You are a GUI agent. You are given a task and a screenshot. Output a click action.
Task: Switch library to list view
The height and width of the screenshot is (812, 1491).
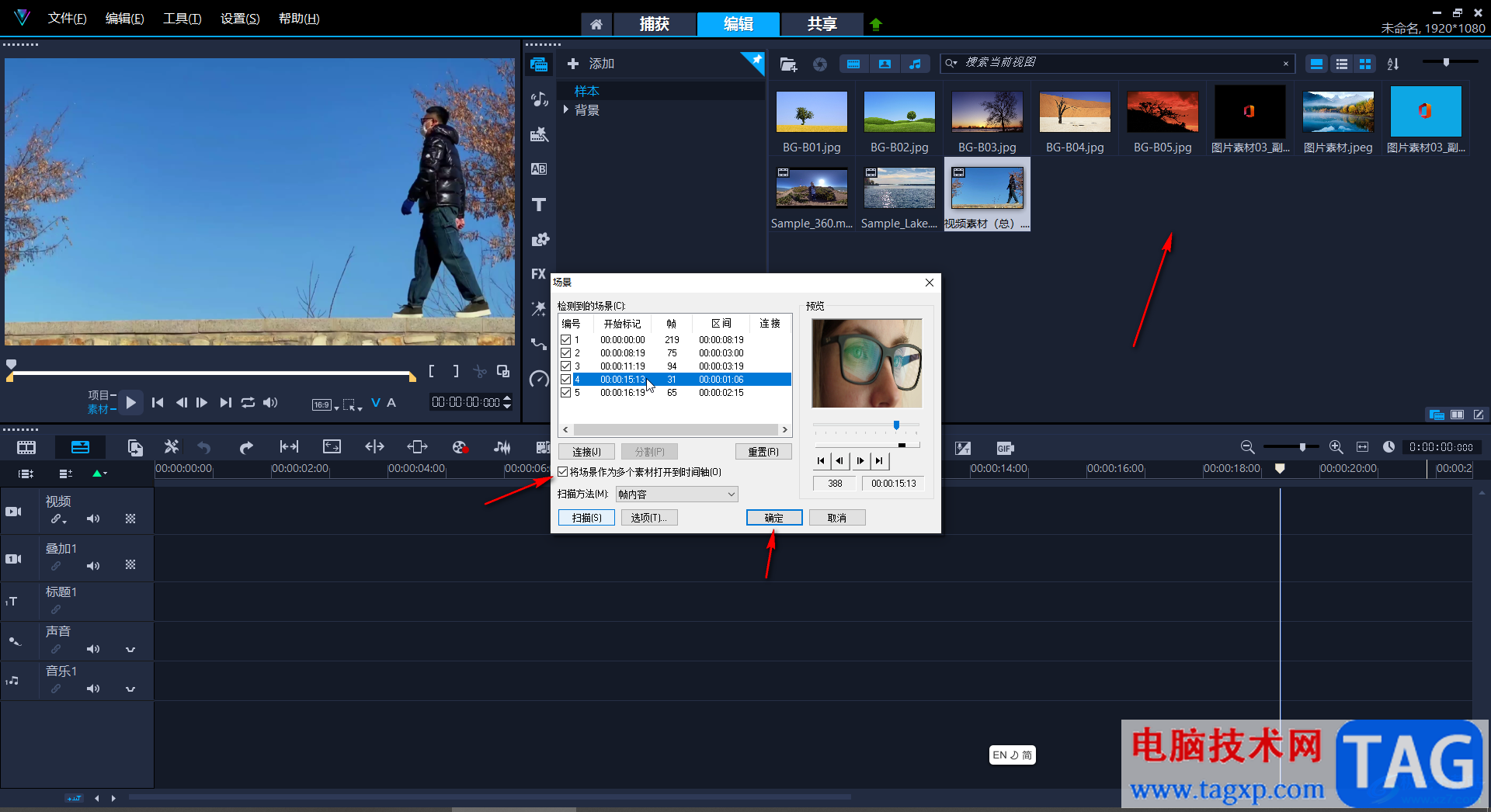pyautogui.click(x=1341, y=64)
